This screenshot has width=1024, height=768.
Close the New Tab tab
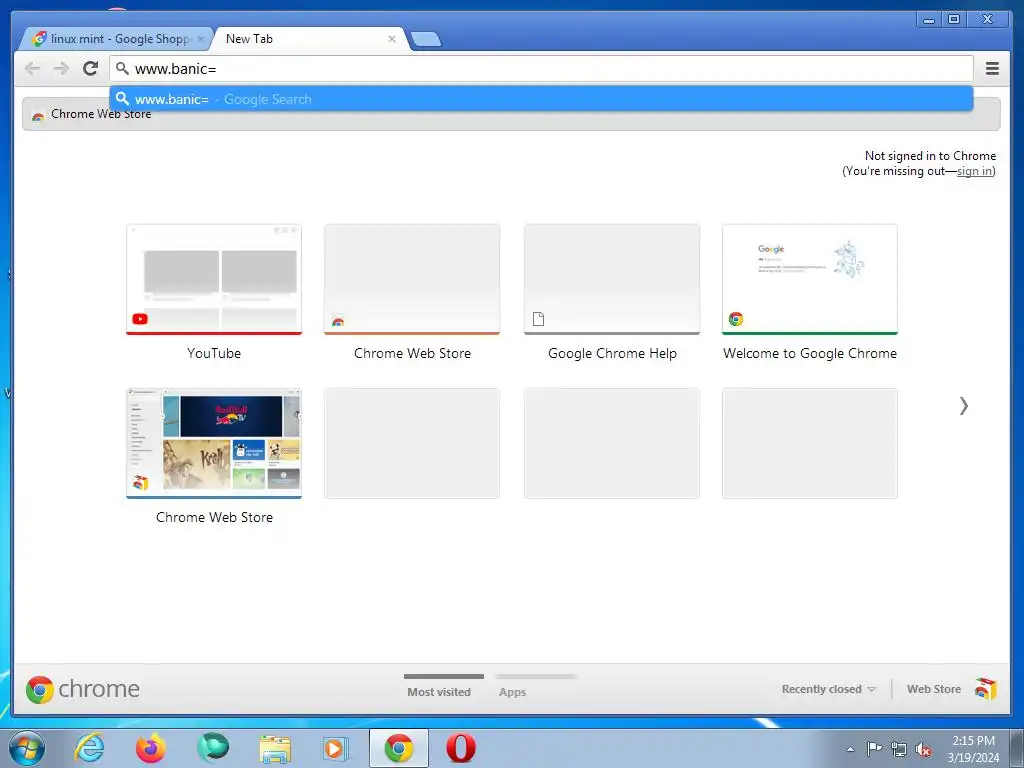click(392, 39)
